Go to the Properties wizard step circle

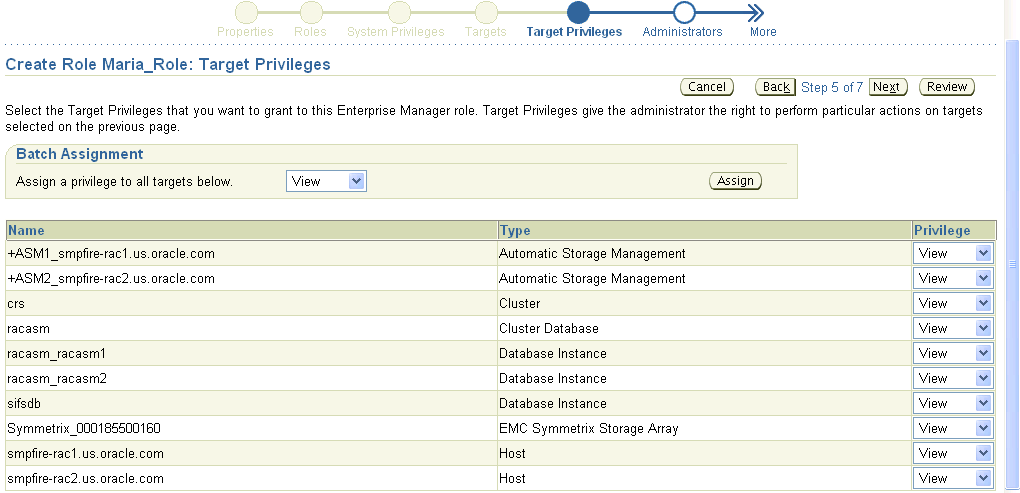[245, 13]
